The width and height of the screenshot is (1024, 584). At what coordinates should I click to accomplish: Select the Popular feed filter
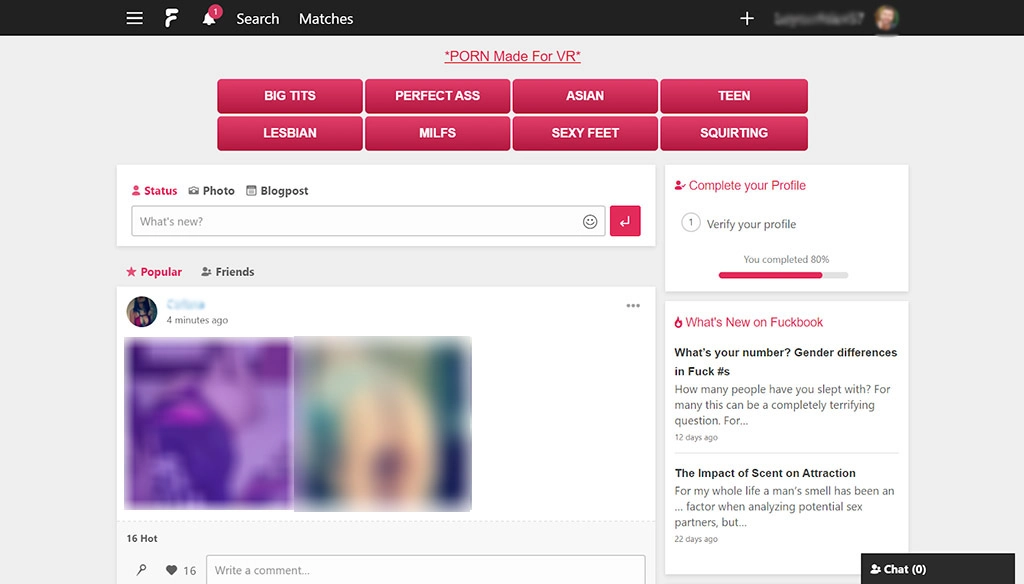click(x=155, y=271)
